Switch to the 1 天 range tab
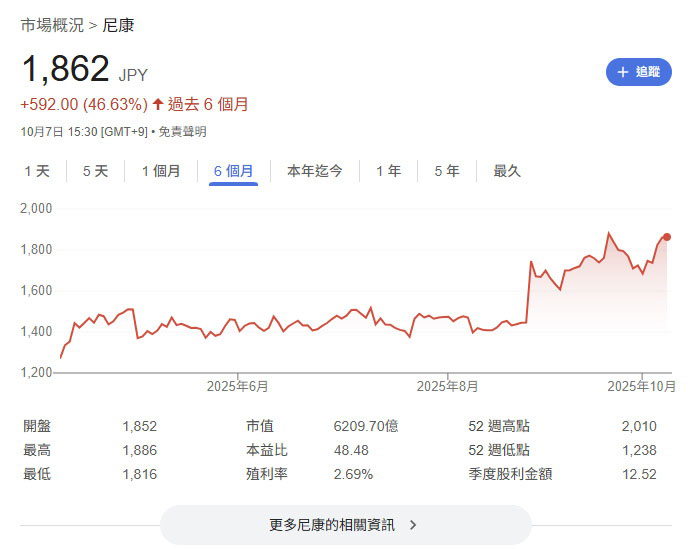The image size is (696, 550). coord(37,171)
